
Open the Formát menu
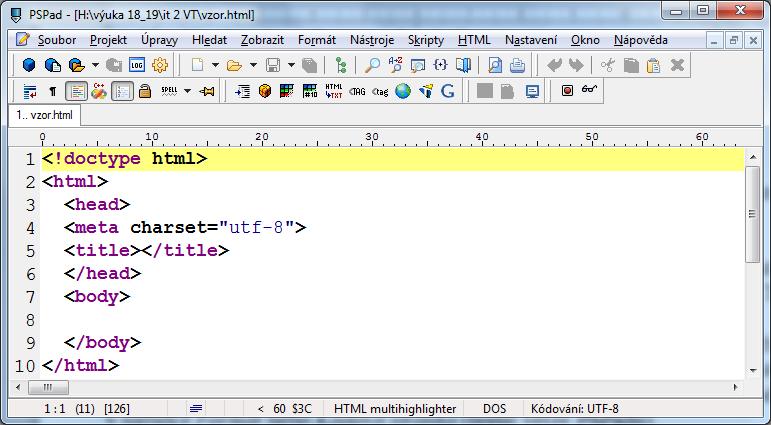coord(317,40)
